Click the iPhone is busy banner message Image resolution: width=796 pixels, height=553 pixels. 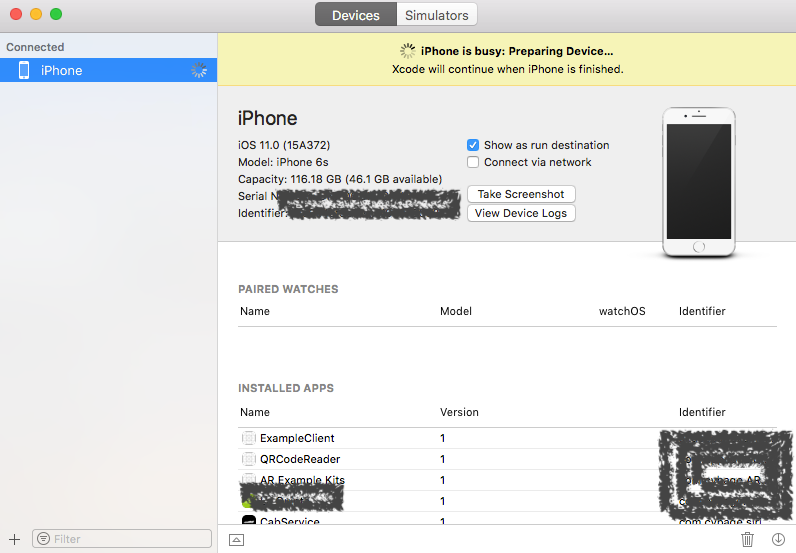517,51
